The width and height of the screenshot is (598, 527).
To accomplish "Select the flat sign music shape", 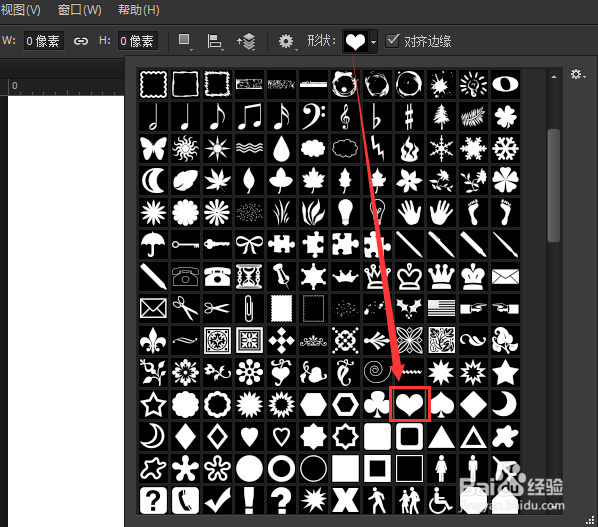I will 377,116.
